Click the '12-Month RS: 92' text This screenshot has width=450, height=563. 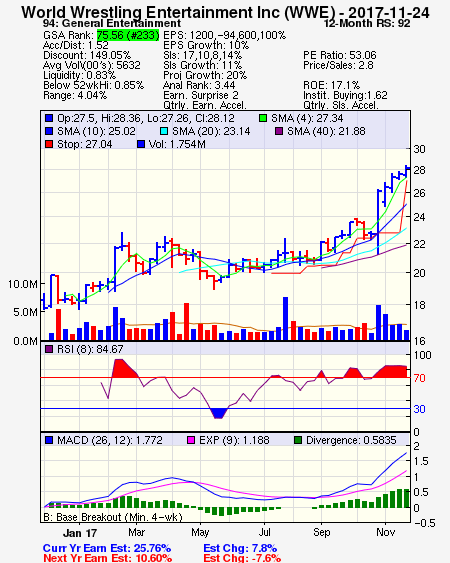click(x=367, y=23)
